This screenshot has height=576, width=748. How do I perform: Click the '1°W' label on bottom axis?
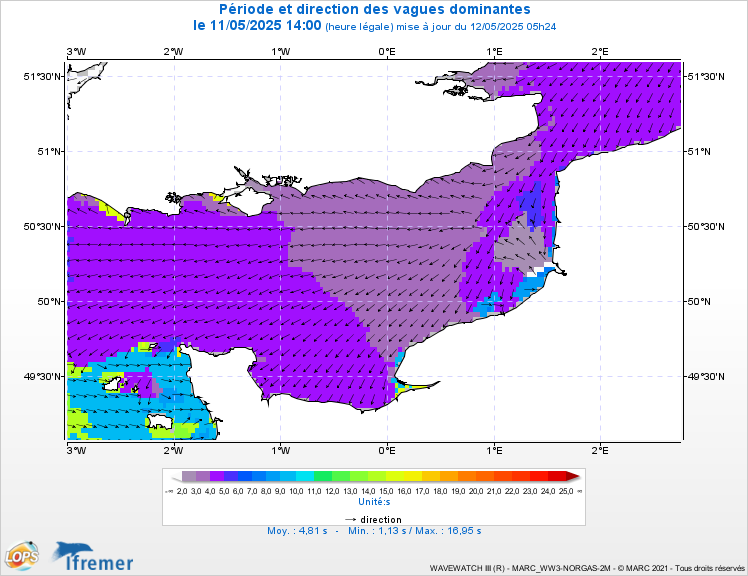280,450
